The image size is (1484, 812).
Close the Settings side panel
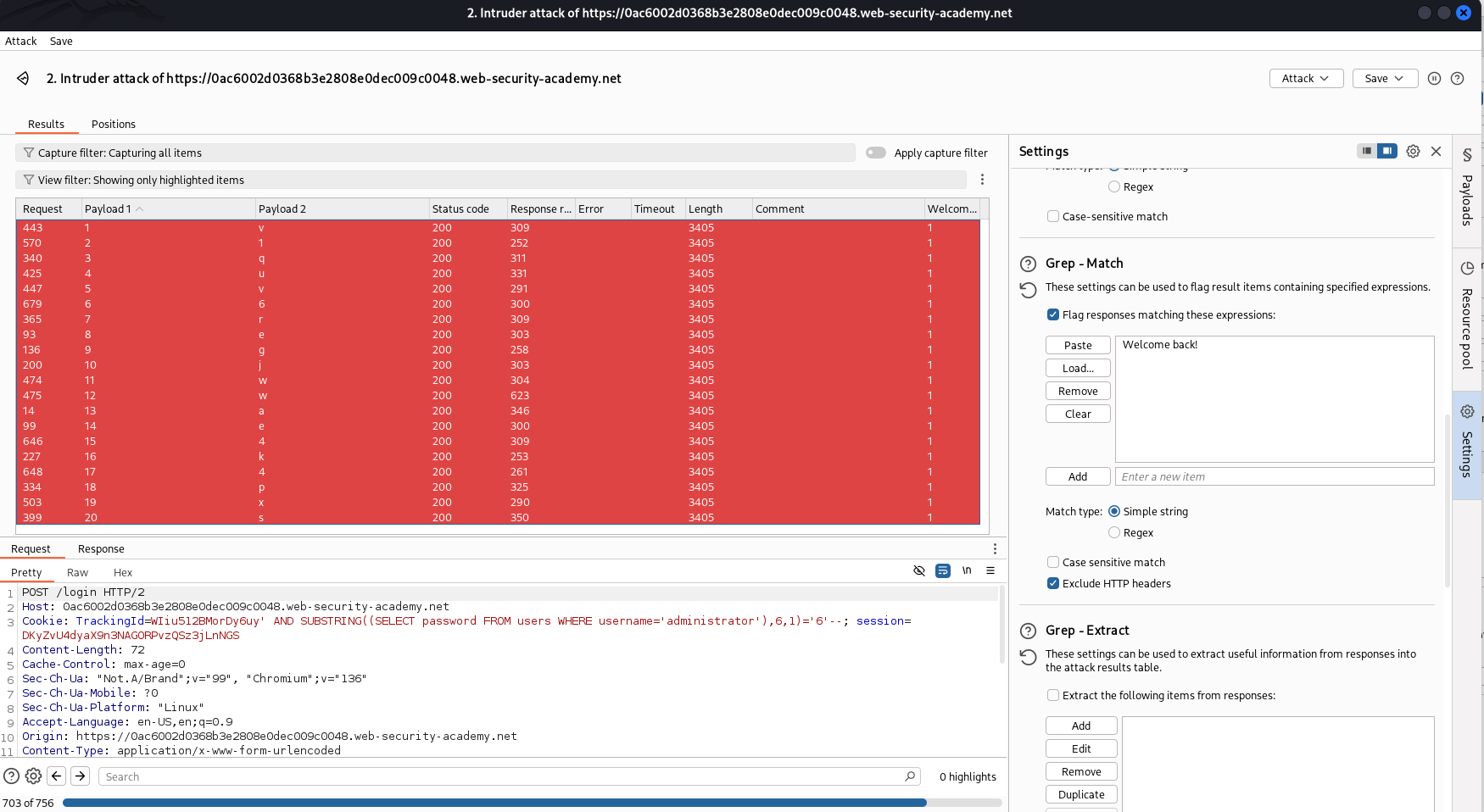pyautogui.click(x=1436, y=151)
